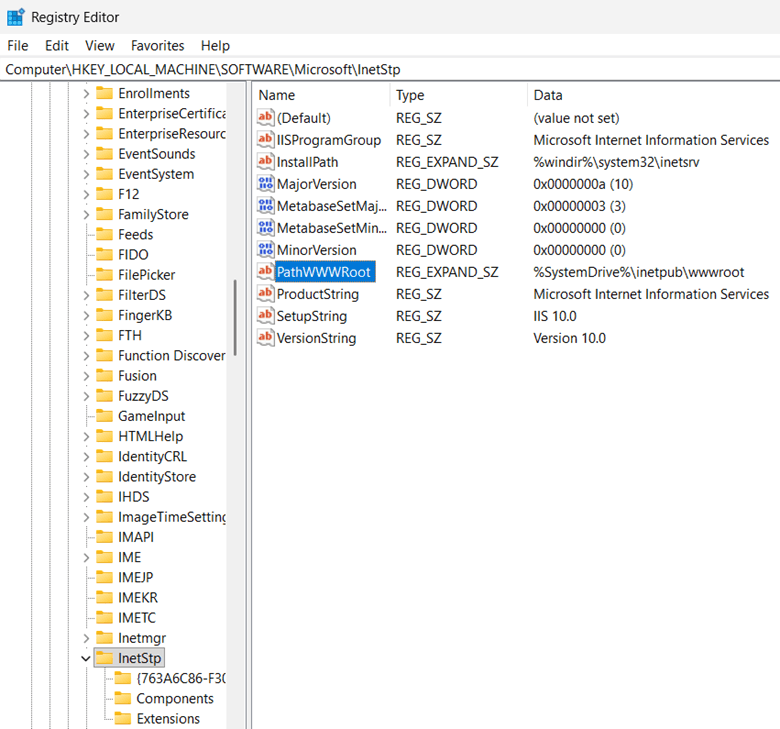
Task: Click the EventSounds folder icon
Action: point(104,154)
